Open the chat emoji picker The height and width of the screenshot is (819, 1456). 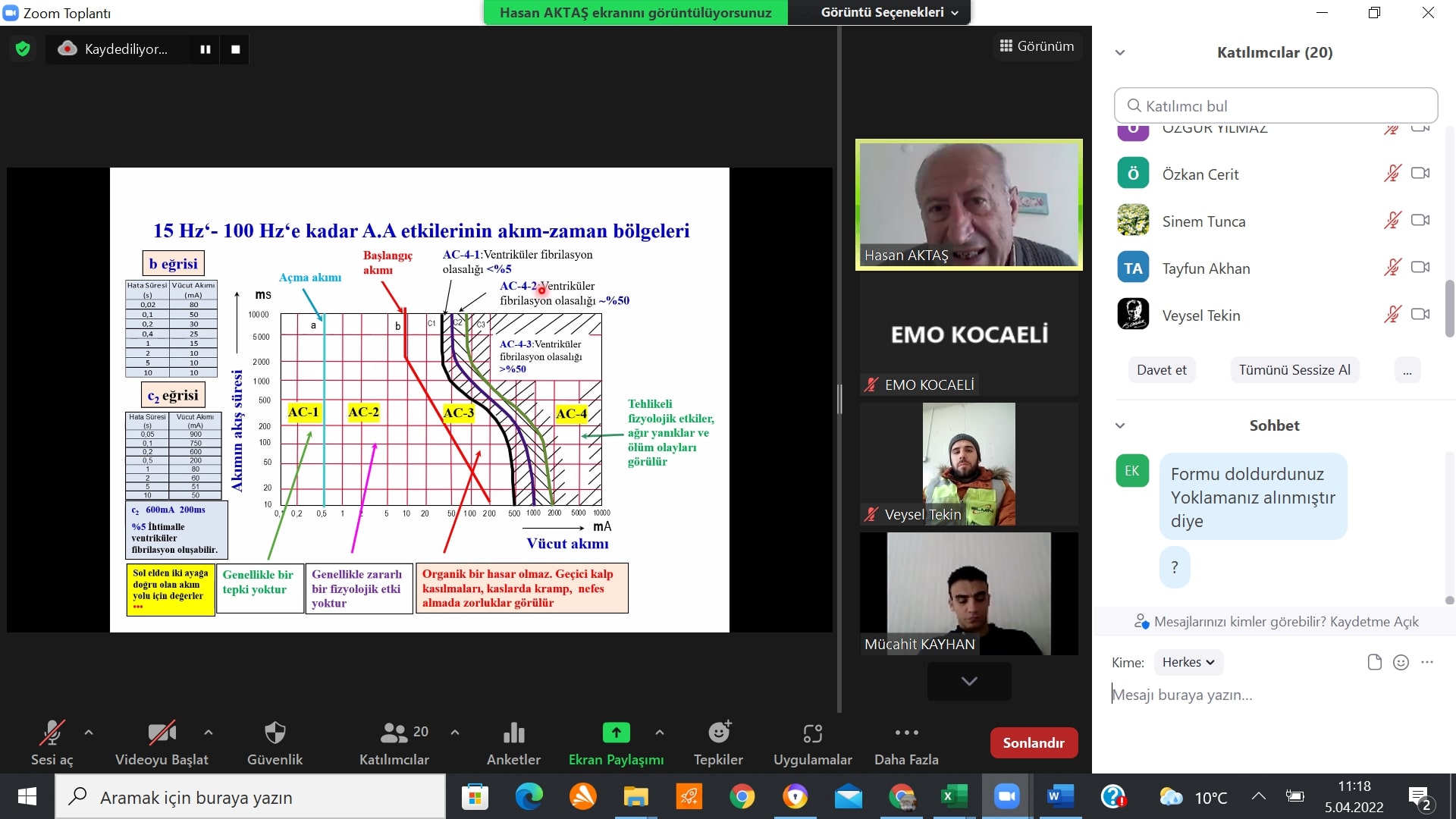point(1401,663)
